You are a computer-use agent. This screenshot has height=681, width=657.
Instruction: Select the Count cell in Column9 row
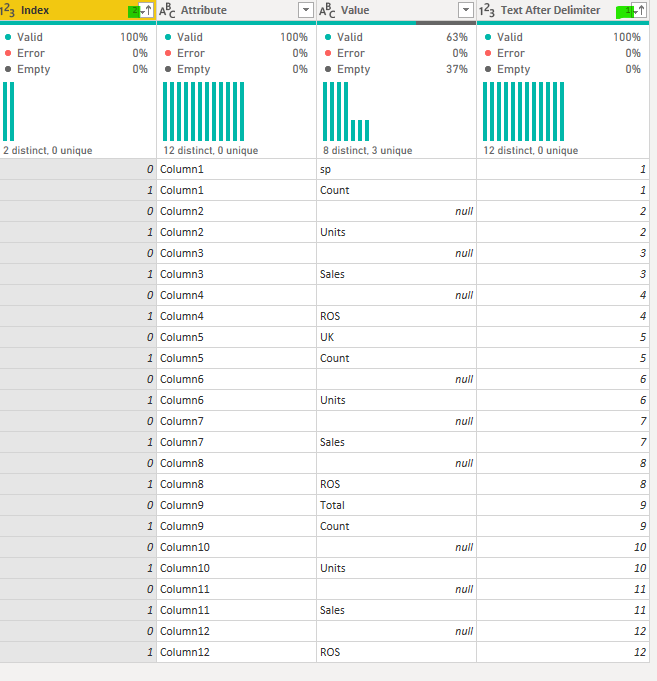coord(396,526)
